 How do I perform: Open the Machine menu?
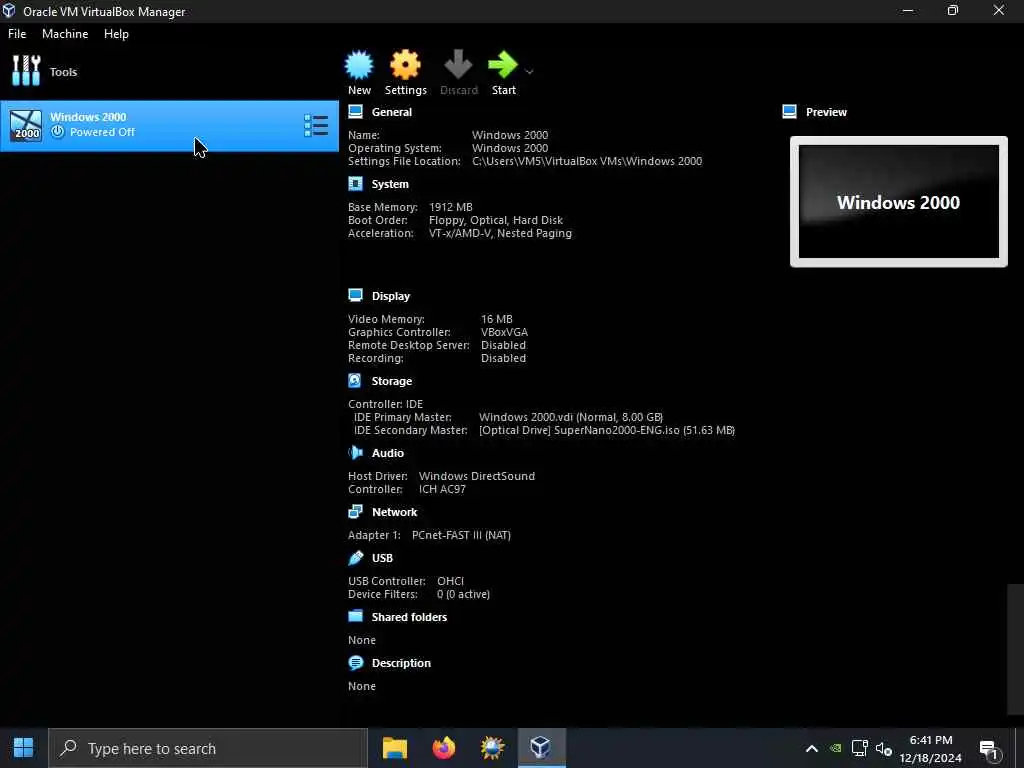65,34
